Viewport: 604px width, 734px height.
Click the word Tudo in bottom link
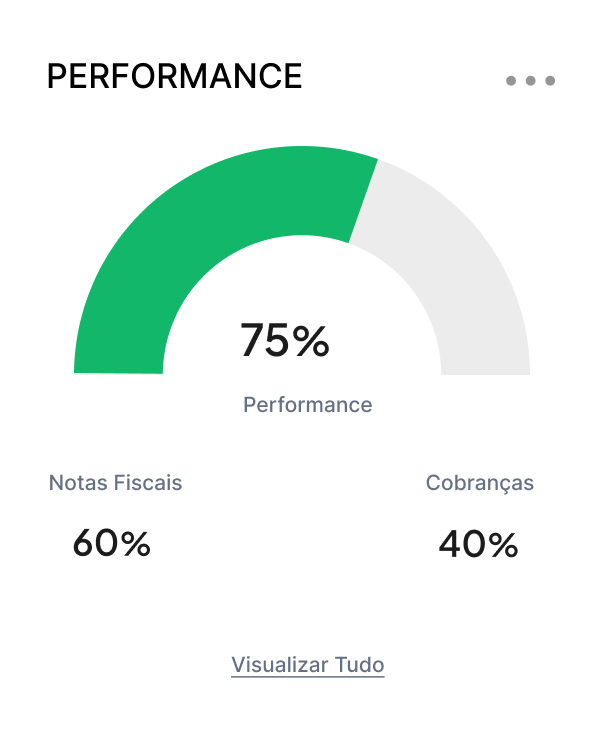coord(360,665)
